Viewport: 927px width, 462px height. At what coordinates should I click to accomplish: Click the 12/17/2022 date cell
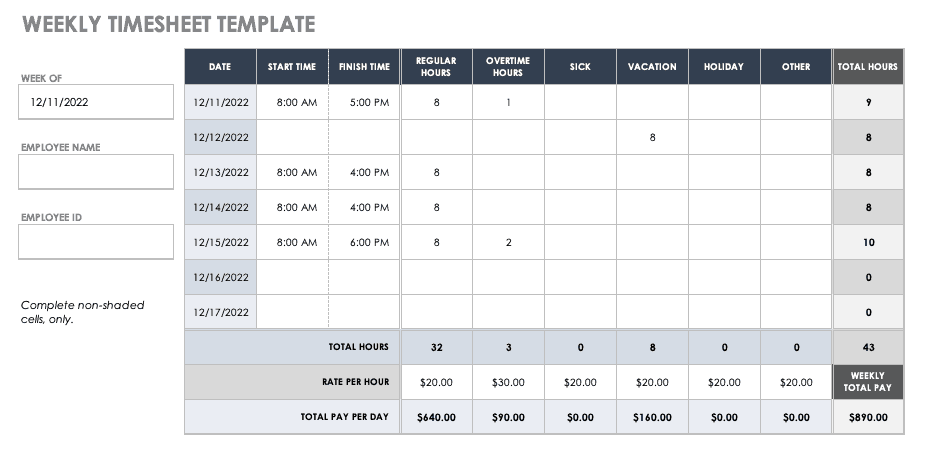point(221,312)
